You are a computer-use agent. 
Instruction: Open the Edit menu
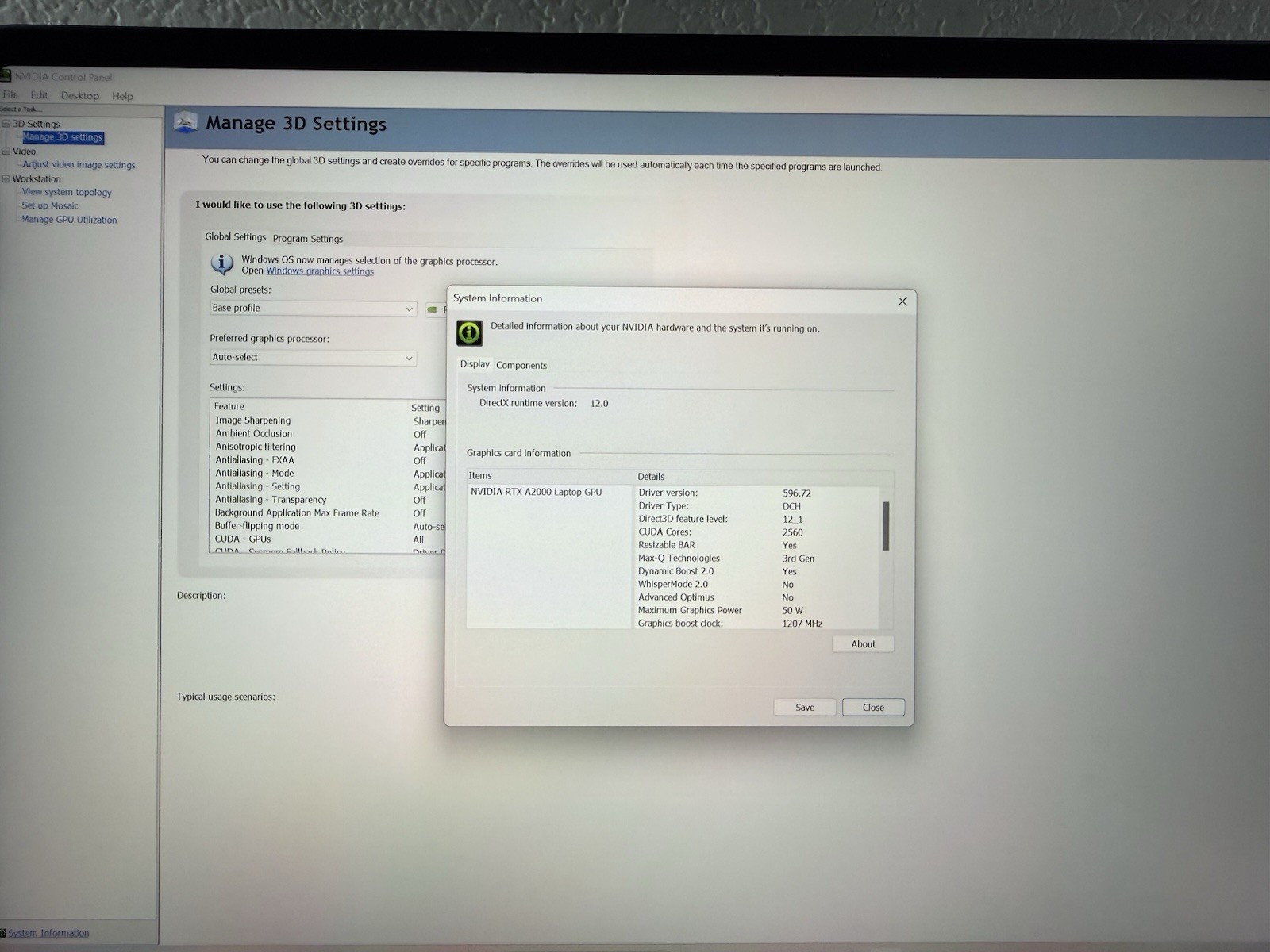39,95
